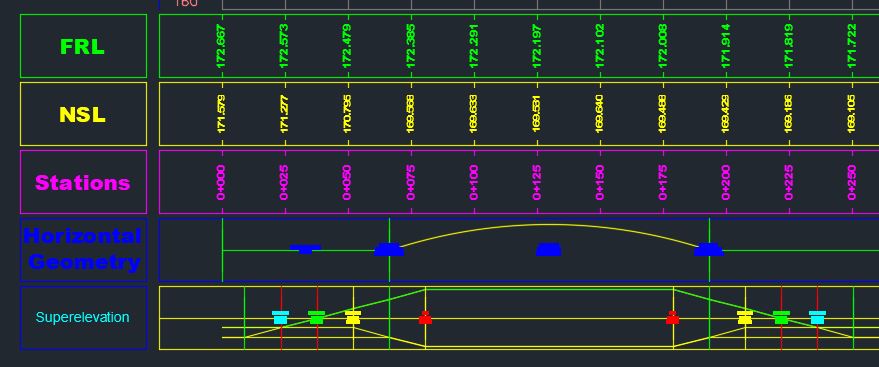Select NSL value 171.579

coord(221,114)
